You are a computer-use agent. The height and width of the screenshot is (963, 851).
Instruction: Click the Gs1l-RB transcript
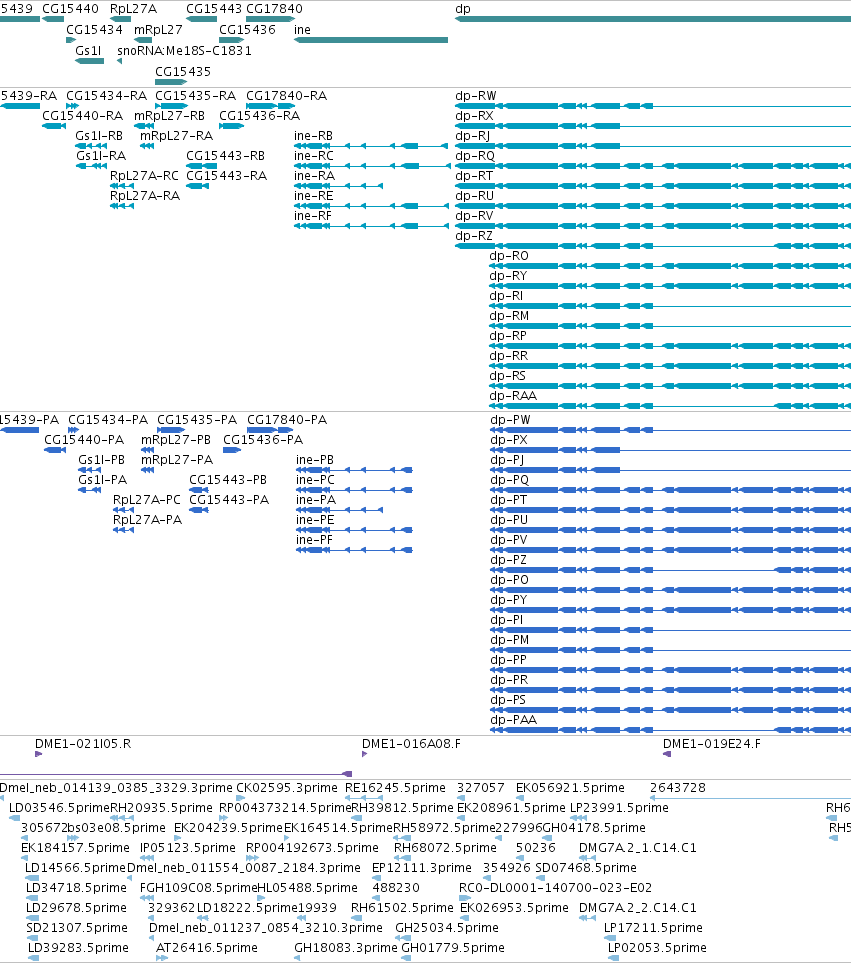tap(91, 146)
